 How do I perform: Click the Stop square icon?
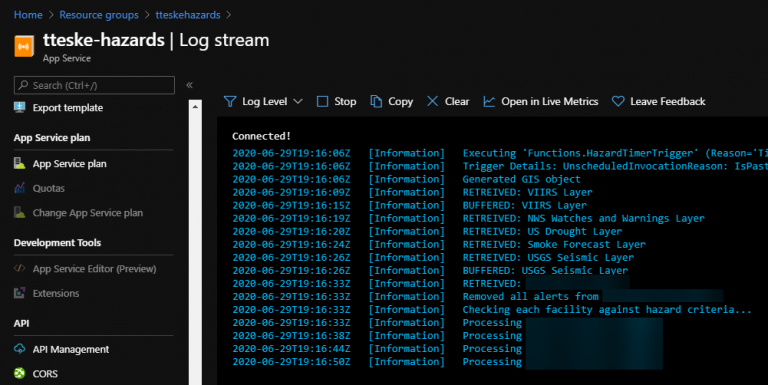tap(322, 101)
